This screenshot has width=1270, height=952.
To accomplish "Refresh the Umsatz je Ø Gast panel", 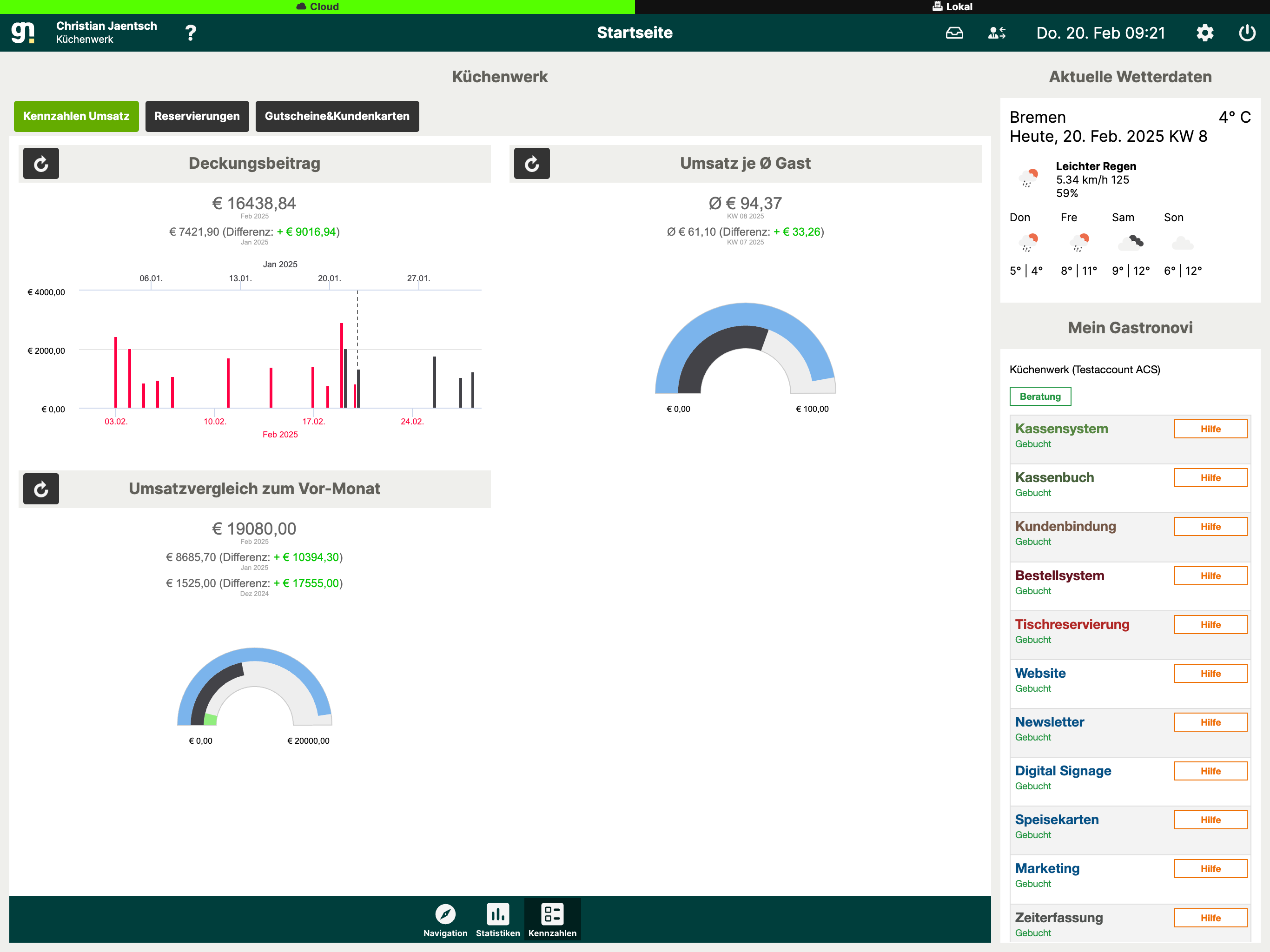I will pyautogui.click(x=531, y=164).
